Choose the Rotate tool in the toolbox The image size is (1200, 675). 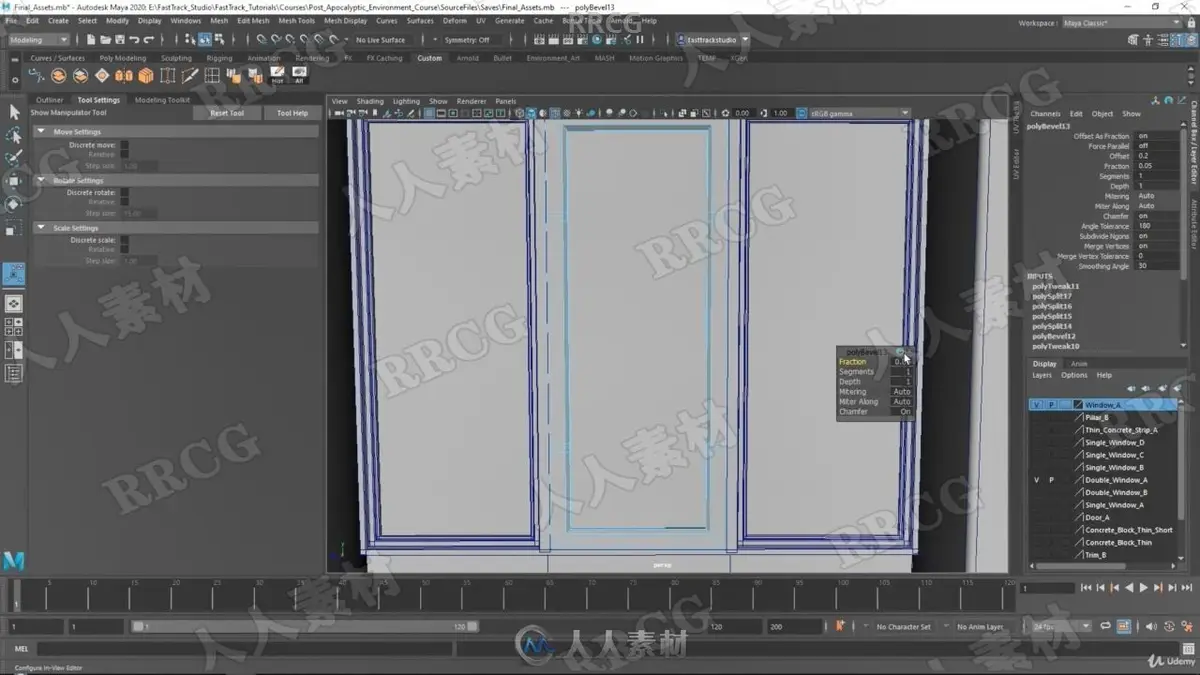point(14,204)
